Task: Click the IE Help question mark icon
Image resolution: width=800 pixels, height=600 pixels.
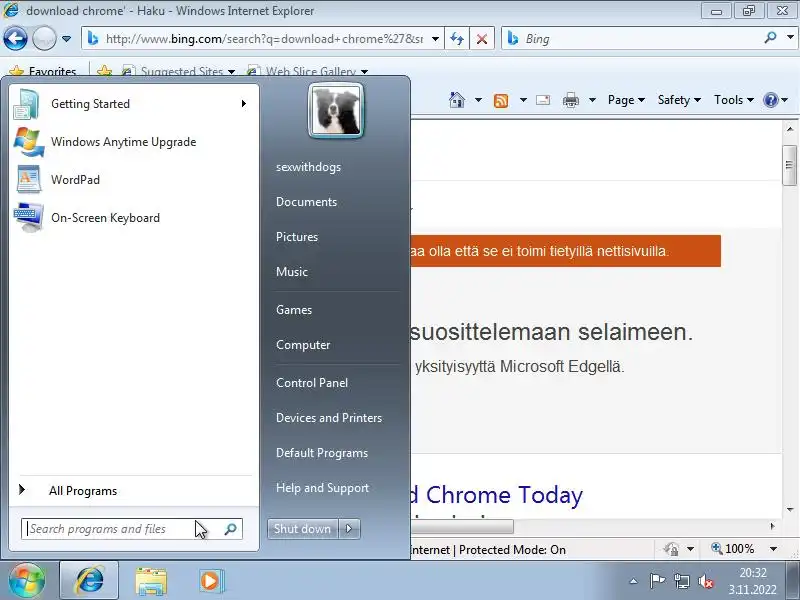Action: [770, 100]
